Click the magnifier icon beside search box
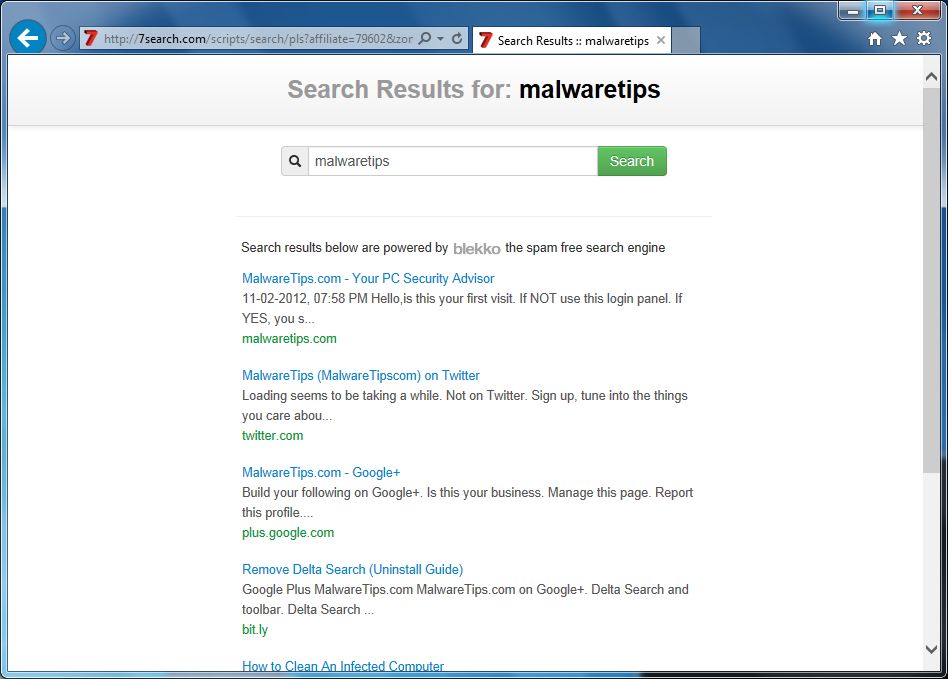The width and height of the screenshot is (948, 679). 295,161
